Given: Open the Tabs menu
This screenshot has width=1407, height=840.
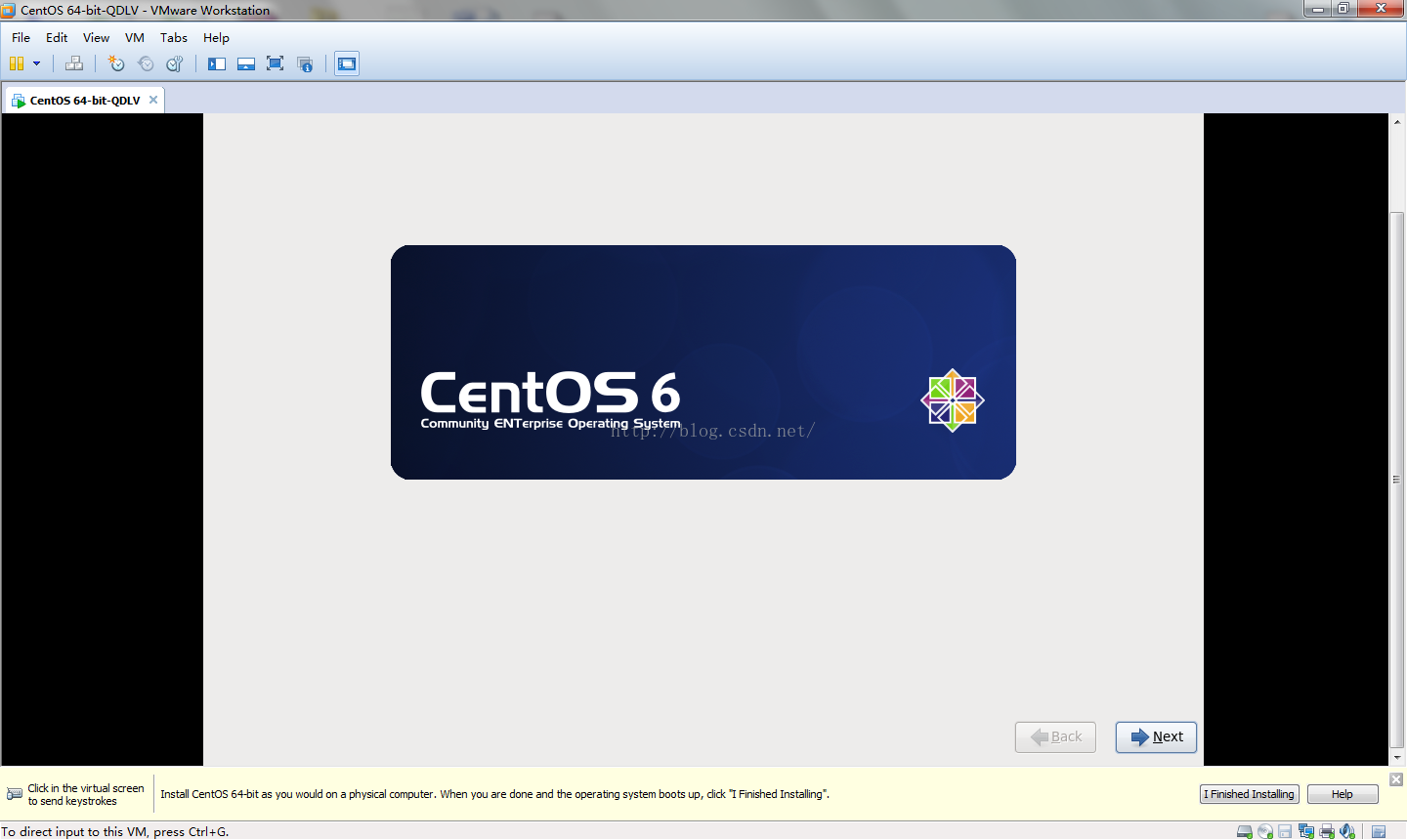Looking at the screenshot, I should [x=174, y=37].
